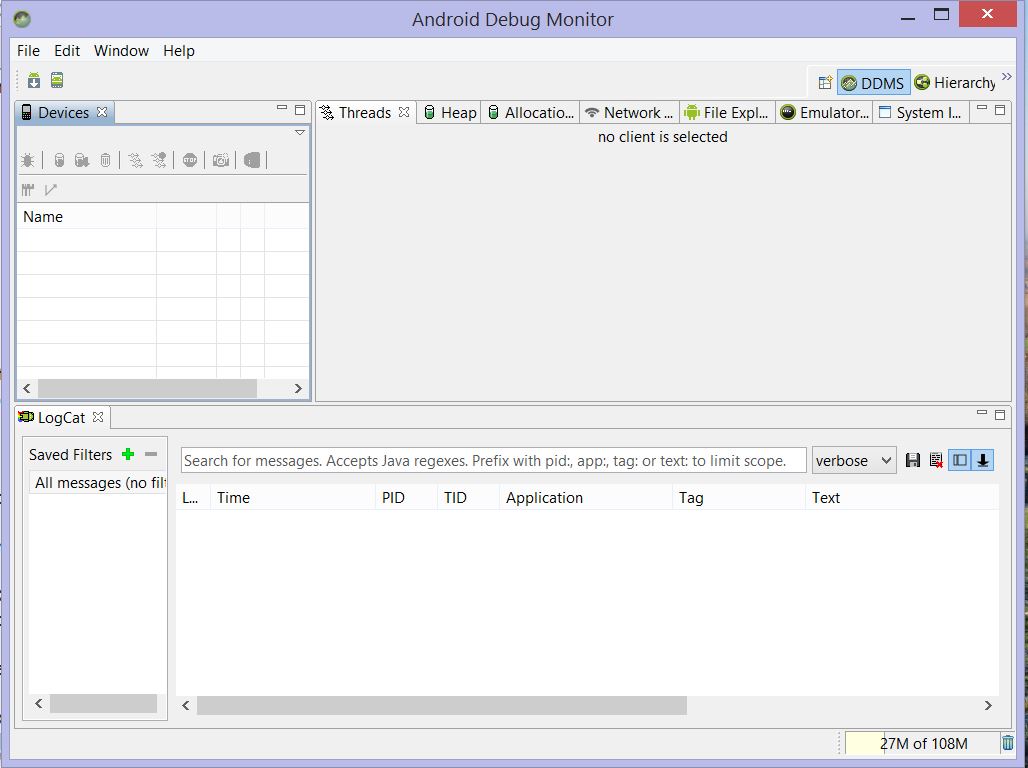Viewport: 1028px width, 768px height.
Task: Toggle the Saved Filters view display button
Action: pos(960,460)
